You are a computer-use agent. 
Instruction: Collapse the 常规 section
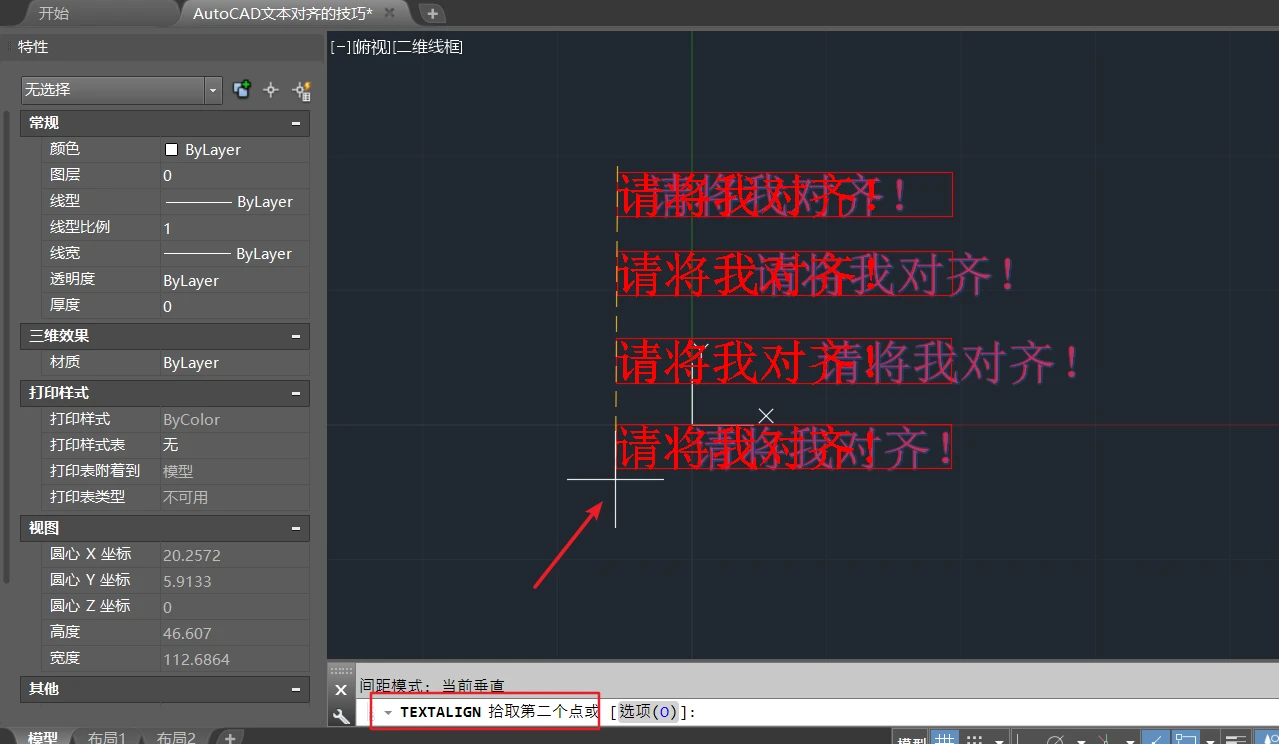[x=296, y=123]
